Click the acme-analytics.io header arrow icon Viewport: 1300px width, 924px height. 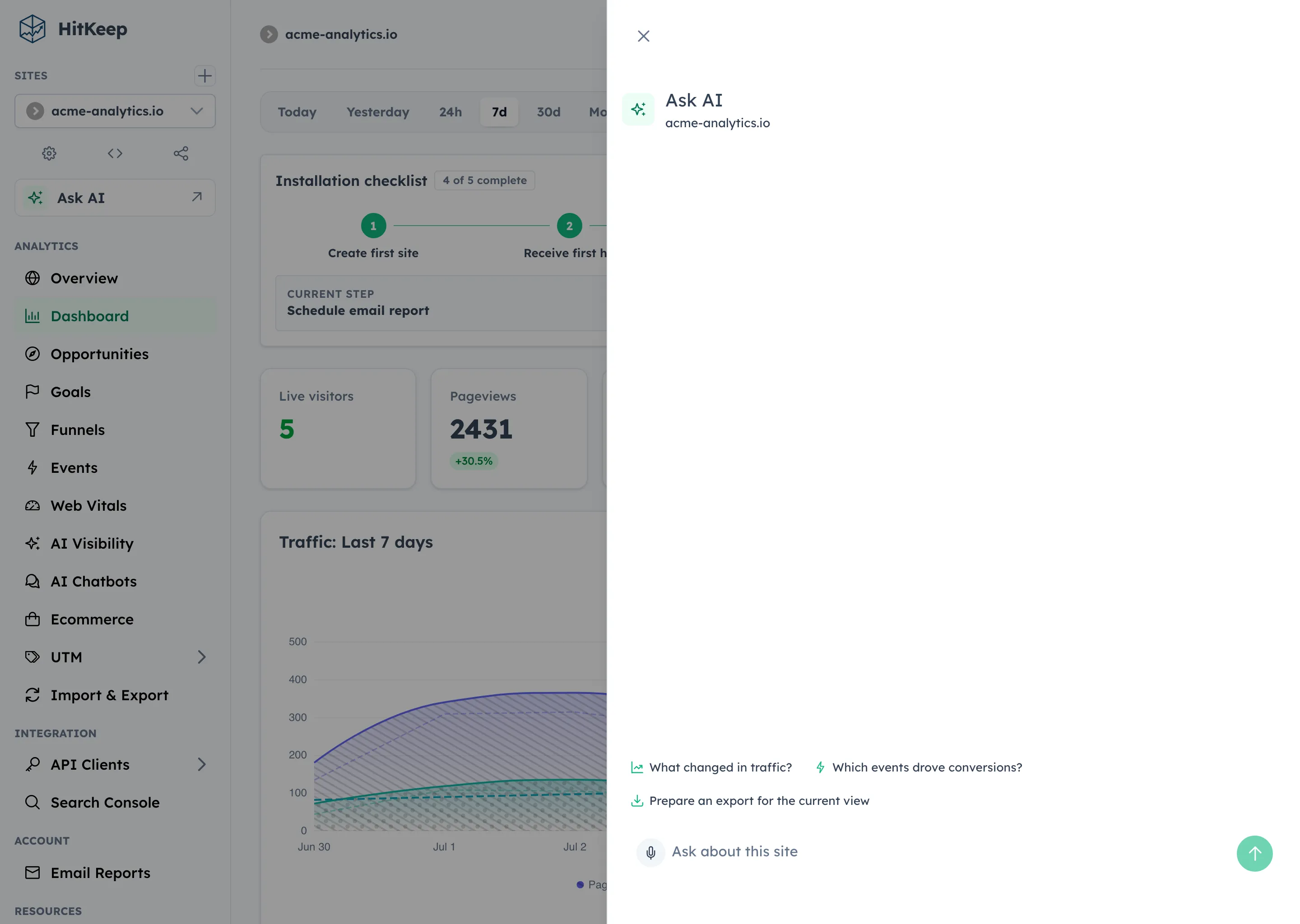pos(269,34)
